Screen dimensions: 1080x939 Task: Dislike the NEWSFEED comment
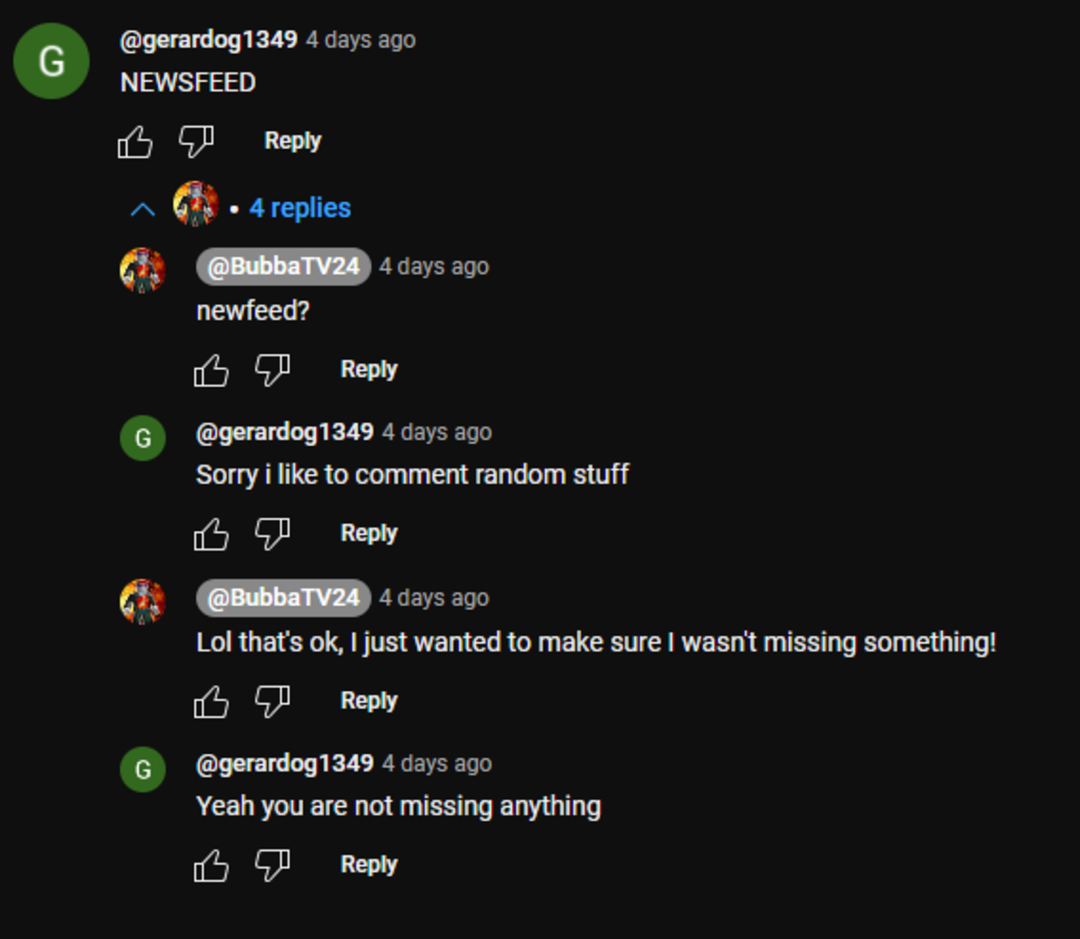coord(196,141)
